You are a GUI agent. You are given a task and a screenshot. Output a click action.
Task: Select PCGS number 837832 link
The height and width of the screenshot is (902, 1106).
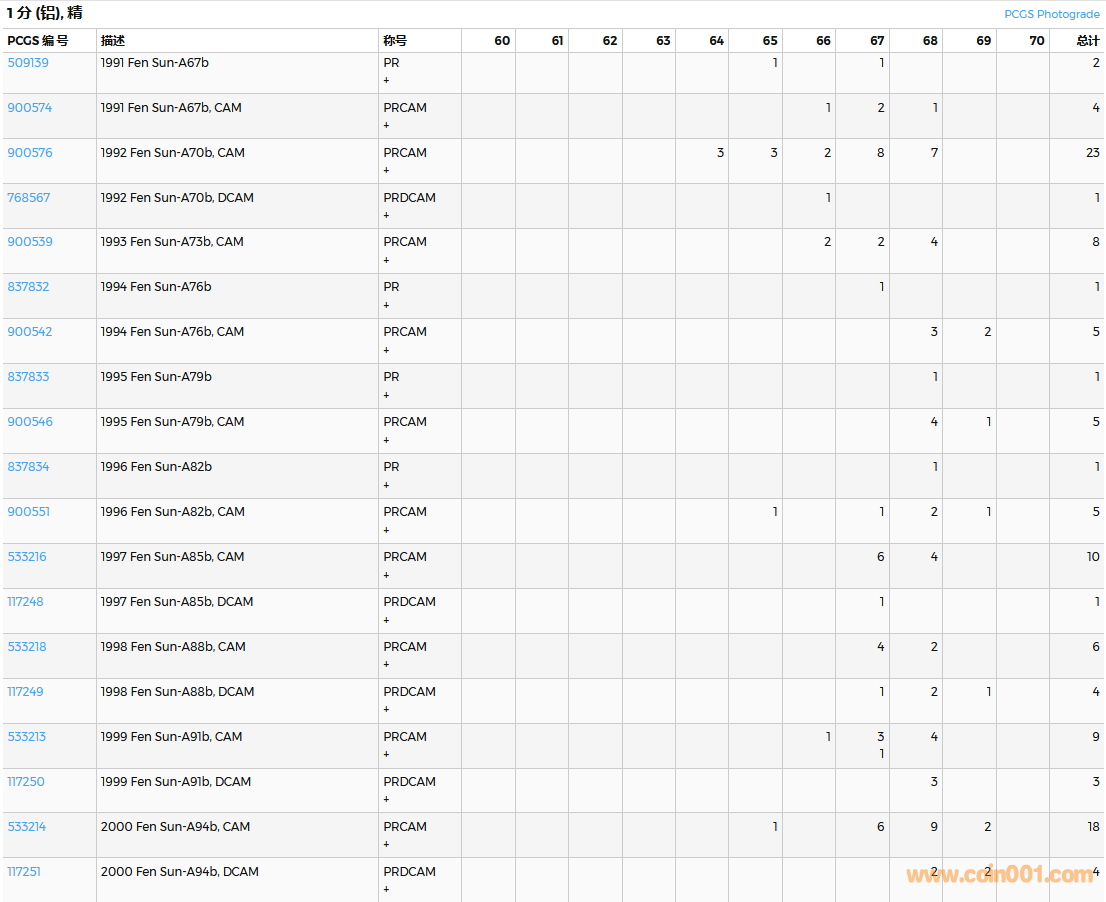pyautogui.click(x=28, y=287)
